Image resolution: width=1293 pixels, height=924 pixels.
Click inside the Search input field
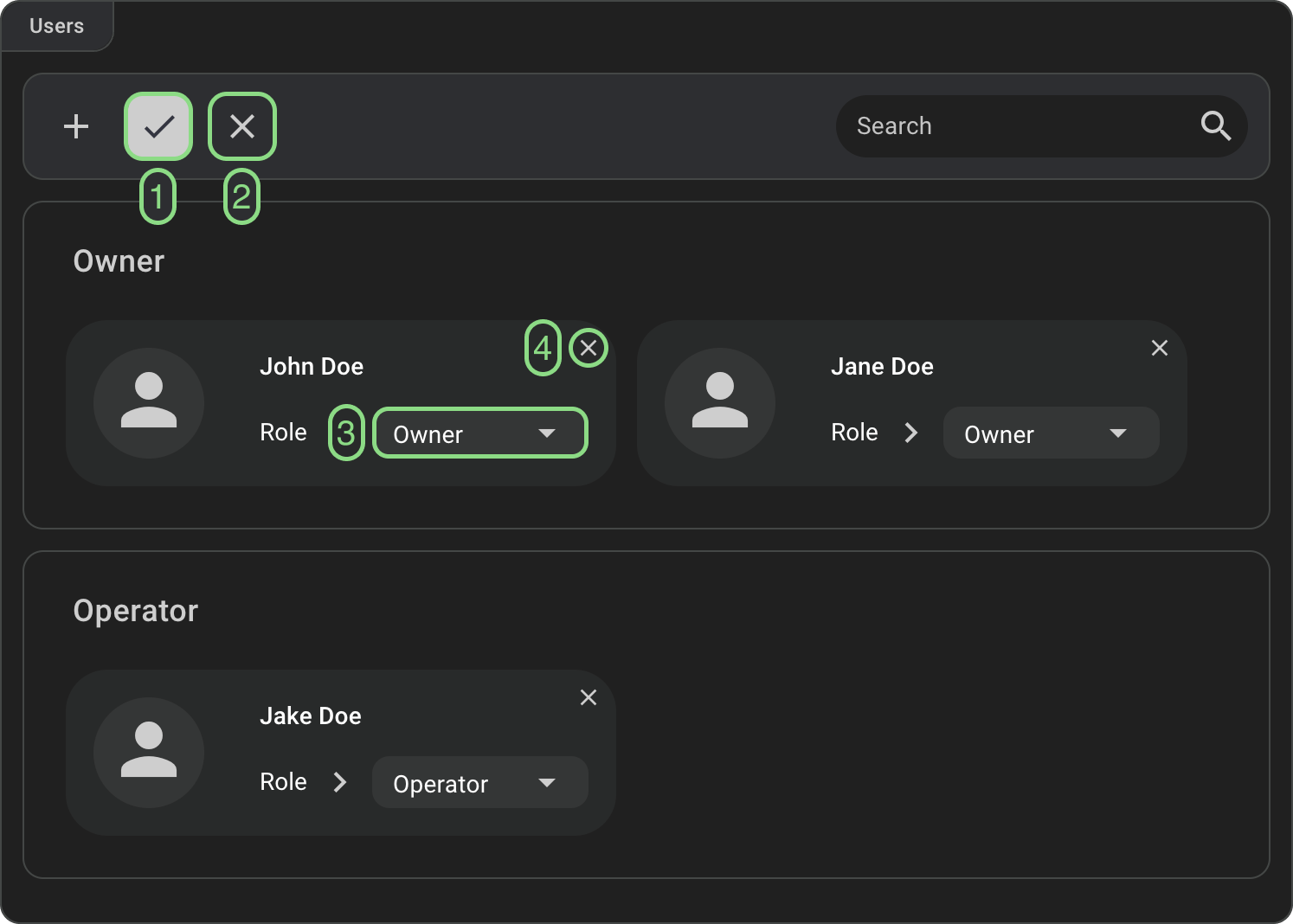point(1013,126)
